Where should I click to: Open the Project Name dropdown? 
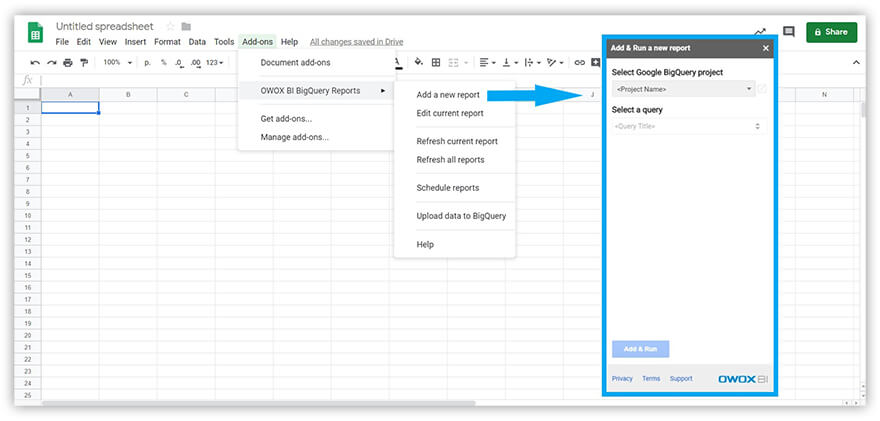click(x=684, y=89)
